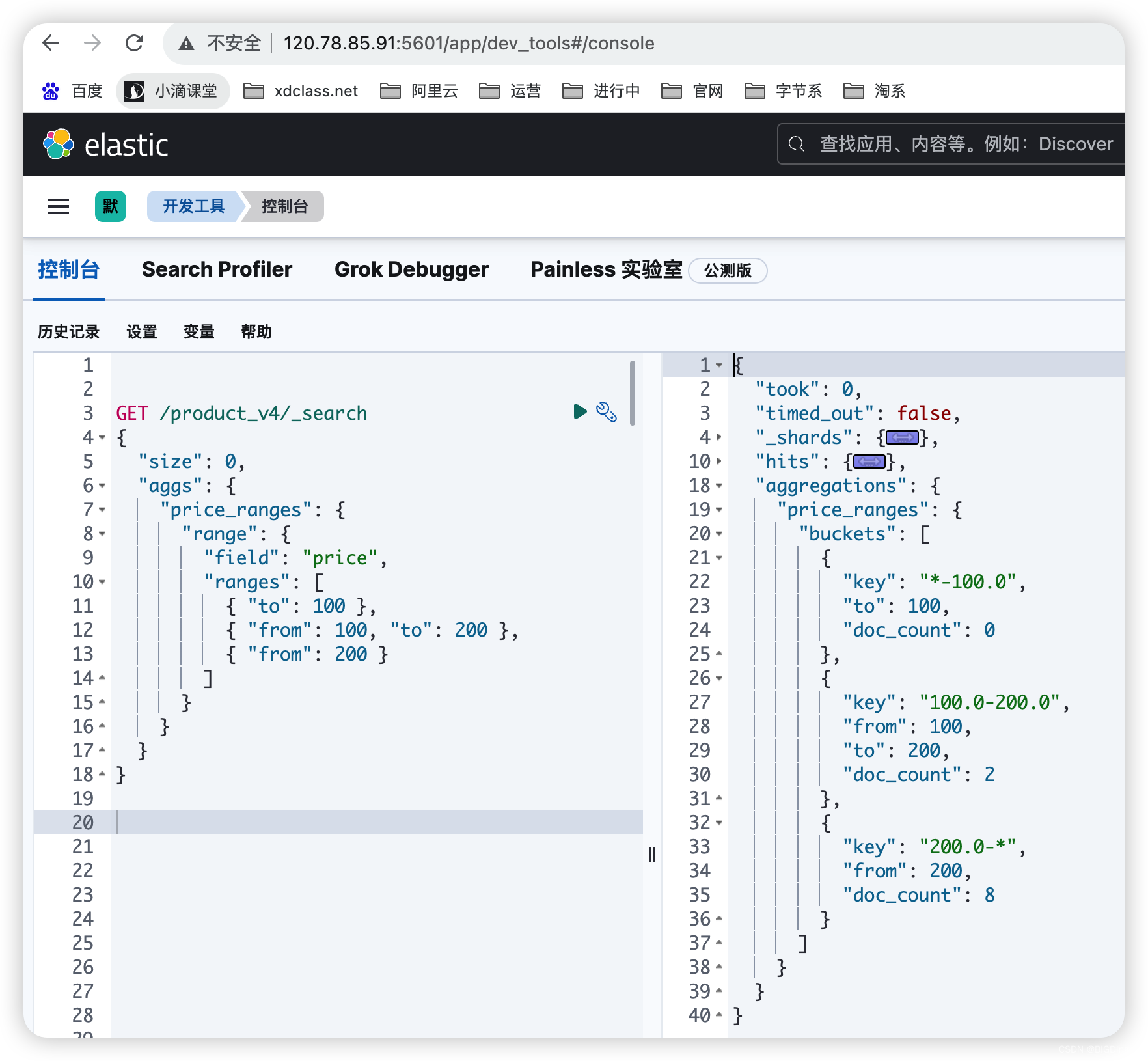The height and width of the screenshot is (1061, 1148).
Task: Switch to the Painless 实验室 tab
Action: (606, 269)
